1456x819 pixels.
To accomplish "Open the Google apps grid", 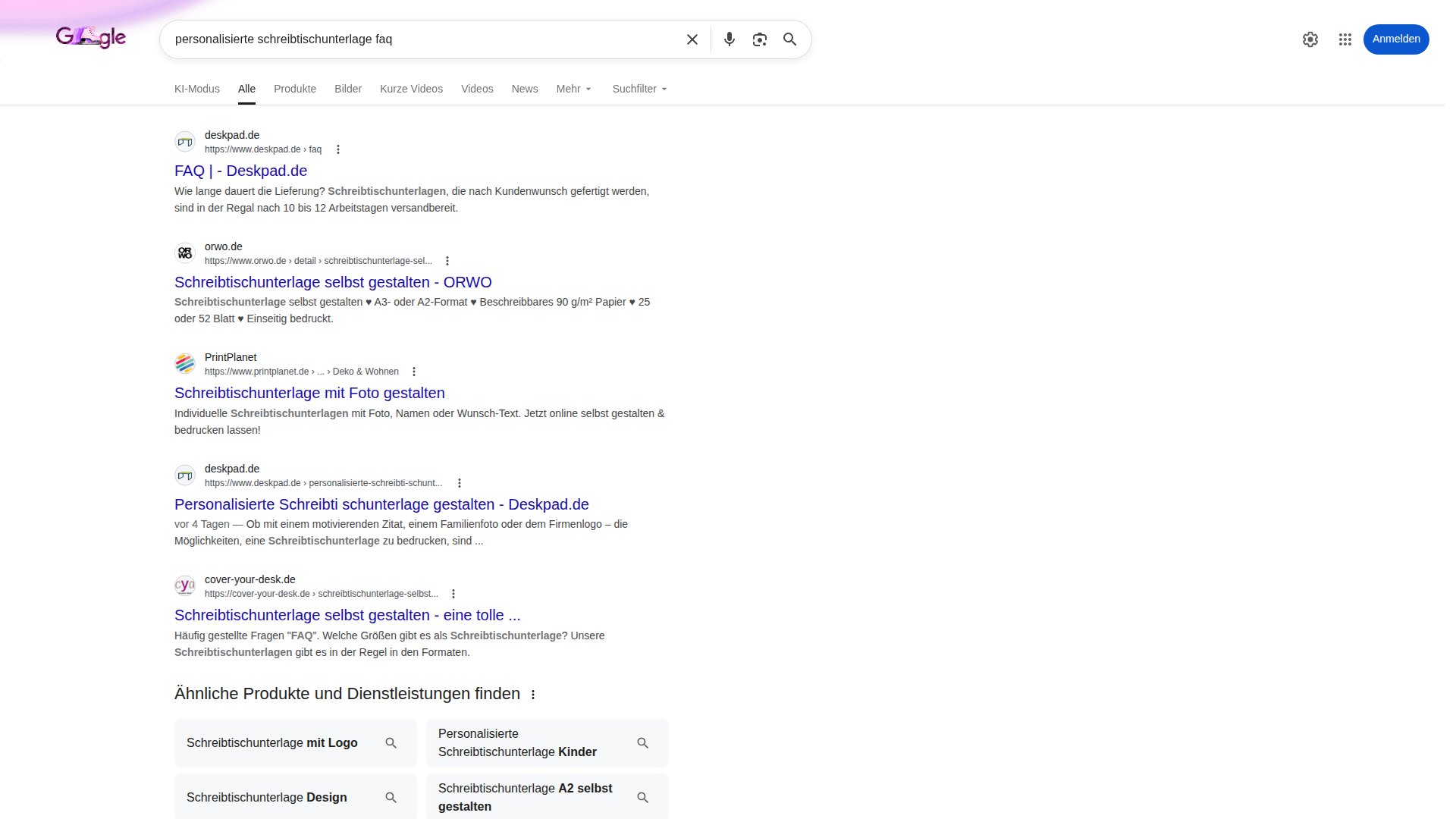I will click(1345, 39).
